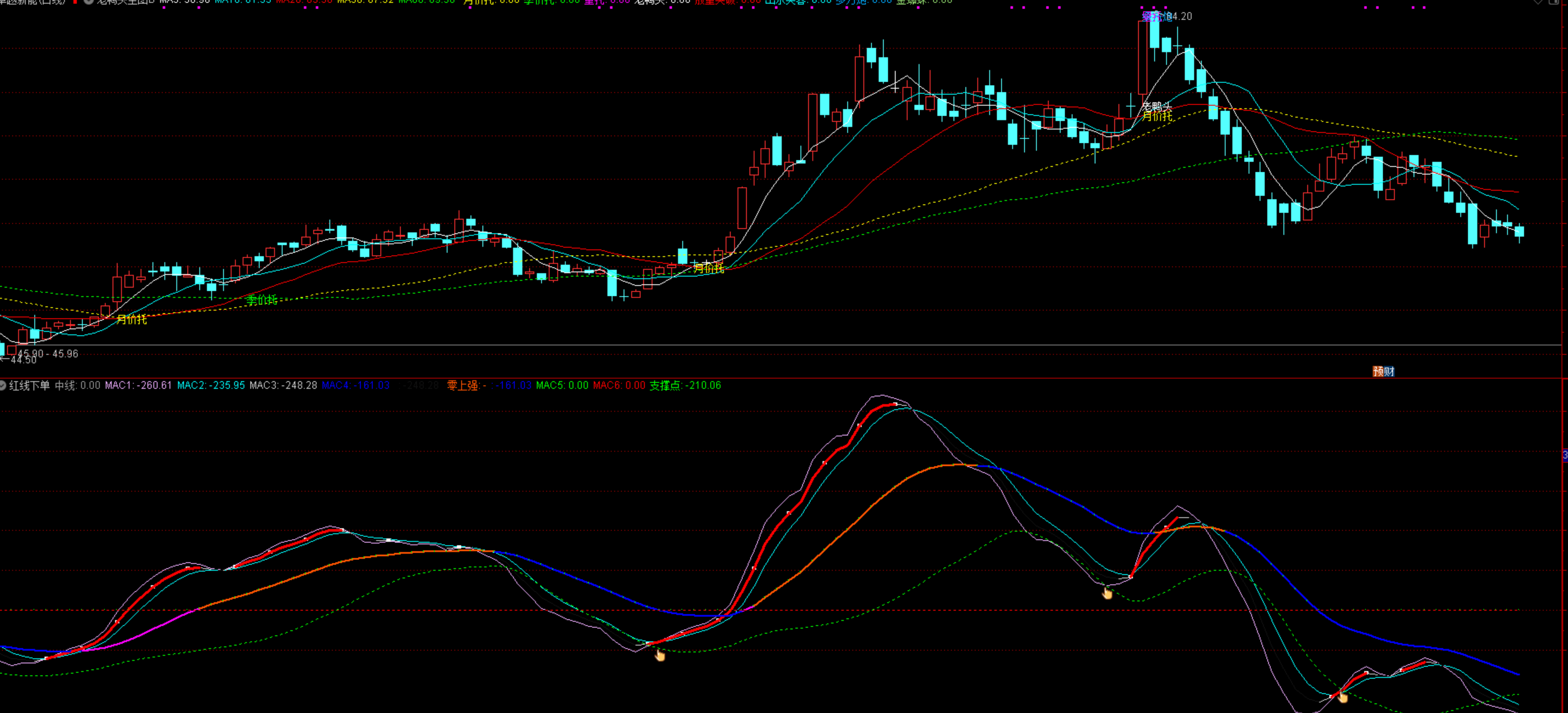Select the 支撑点: -210.06 value
Image resolution: width=1568 pixels, height=713 pixels.
click(685, 385)
